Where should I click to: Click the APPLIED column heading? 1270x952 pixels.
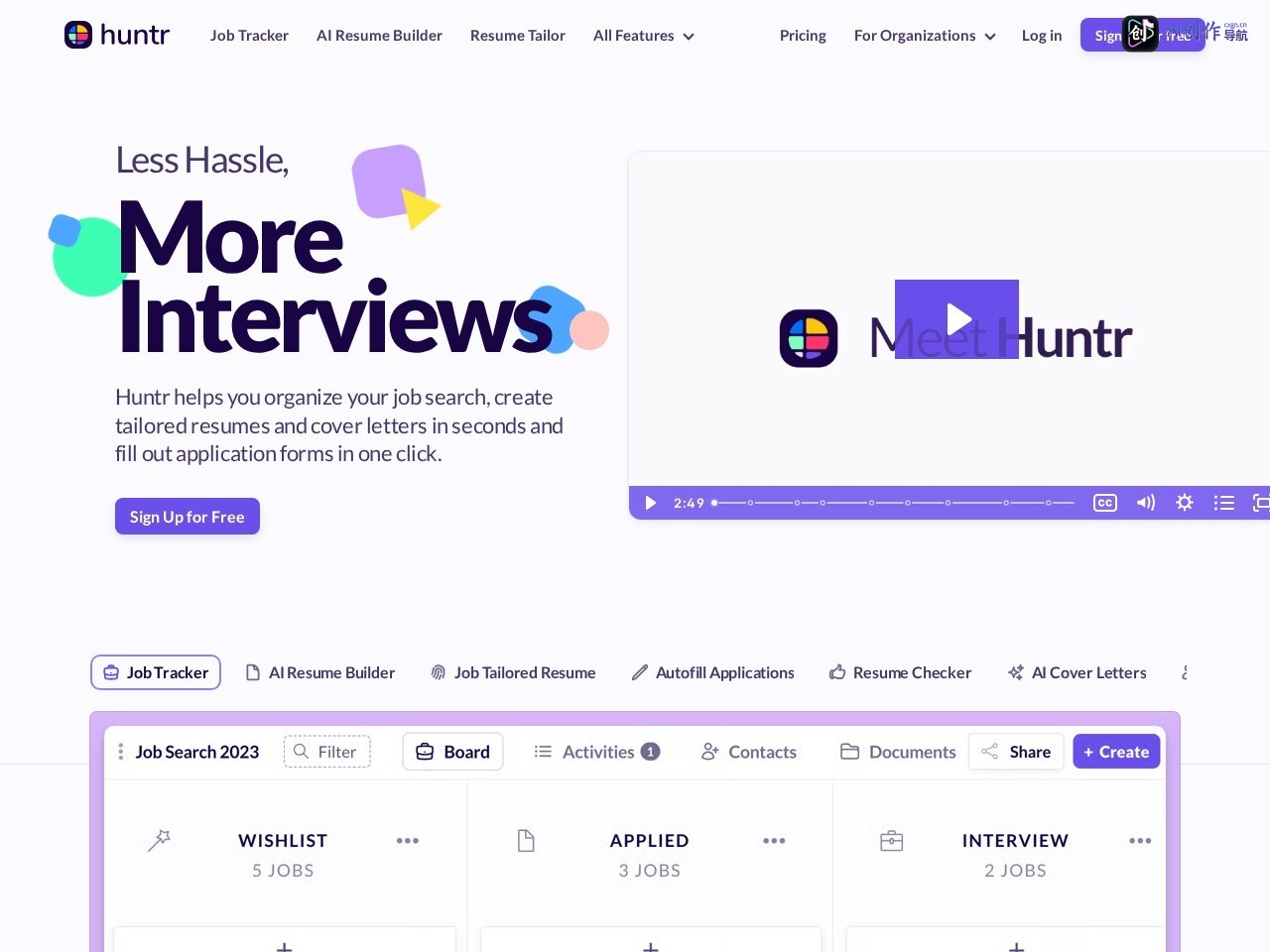(x=650, y=841)
